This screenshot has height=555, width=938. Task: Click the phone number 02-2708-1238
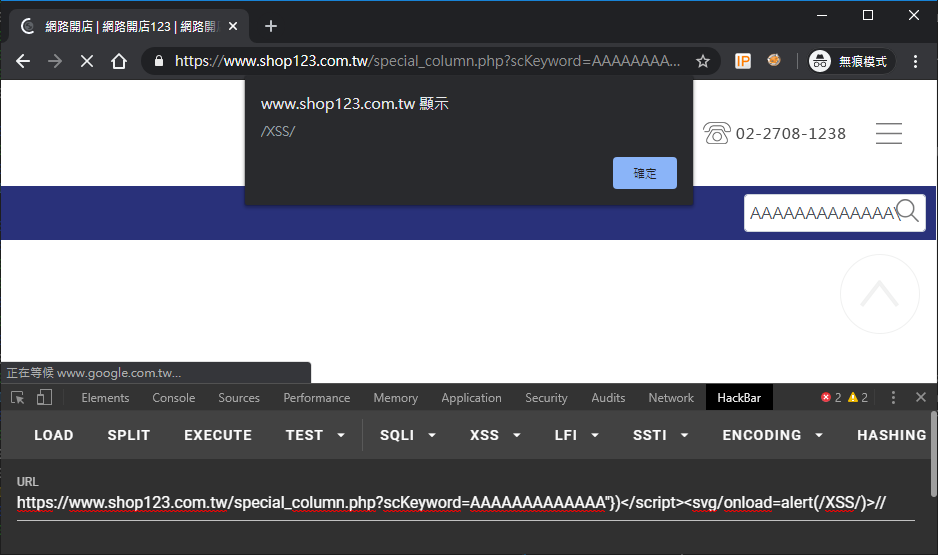tap(790, 133)
